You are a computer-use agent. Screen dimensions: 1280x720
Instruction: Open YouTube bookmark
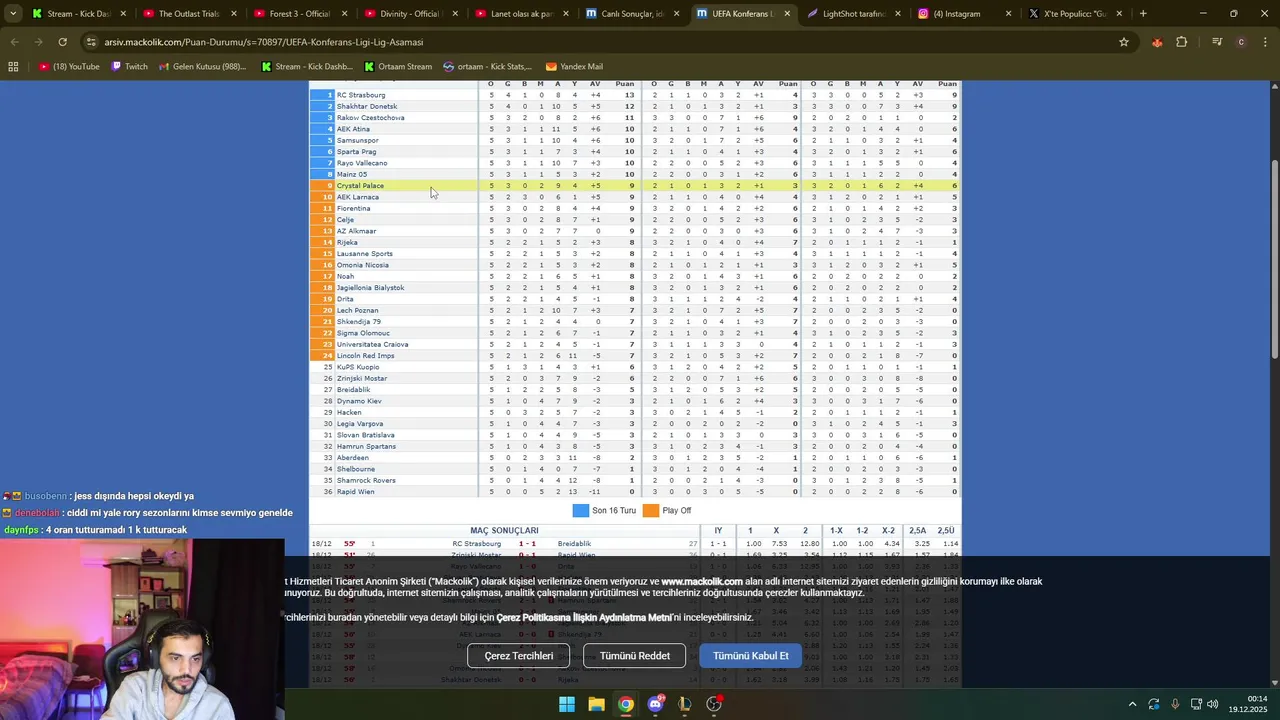[x=69, y=67]
